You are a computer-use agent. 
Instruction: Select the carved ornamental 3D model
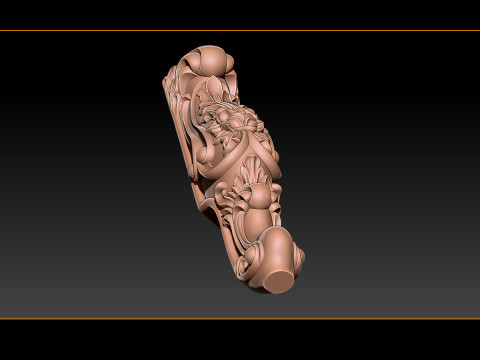(x=233, y=169)
